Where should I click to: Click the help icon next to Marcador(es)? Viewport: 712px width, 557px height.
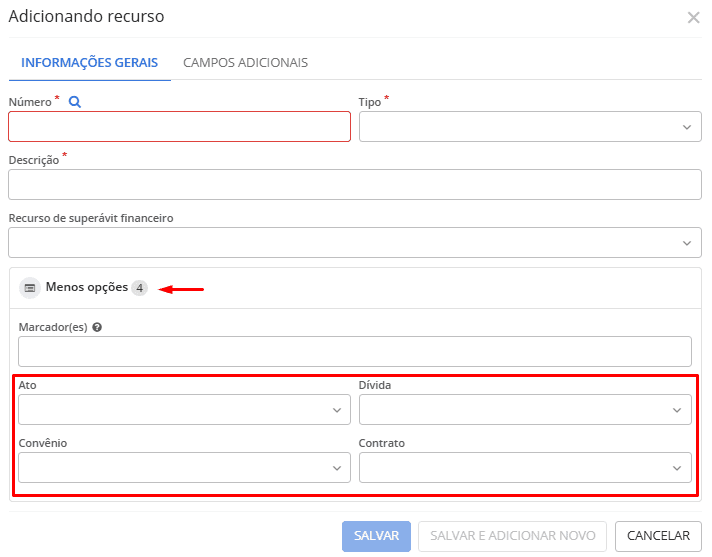pos(97,326)
